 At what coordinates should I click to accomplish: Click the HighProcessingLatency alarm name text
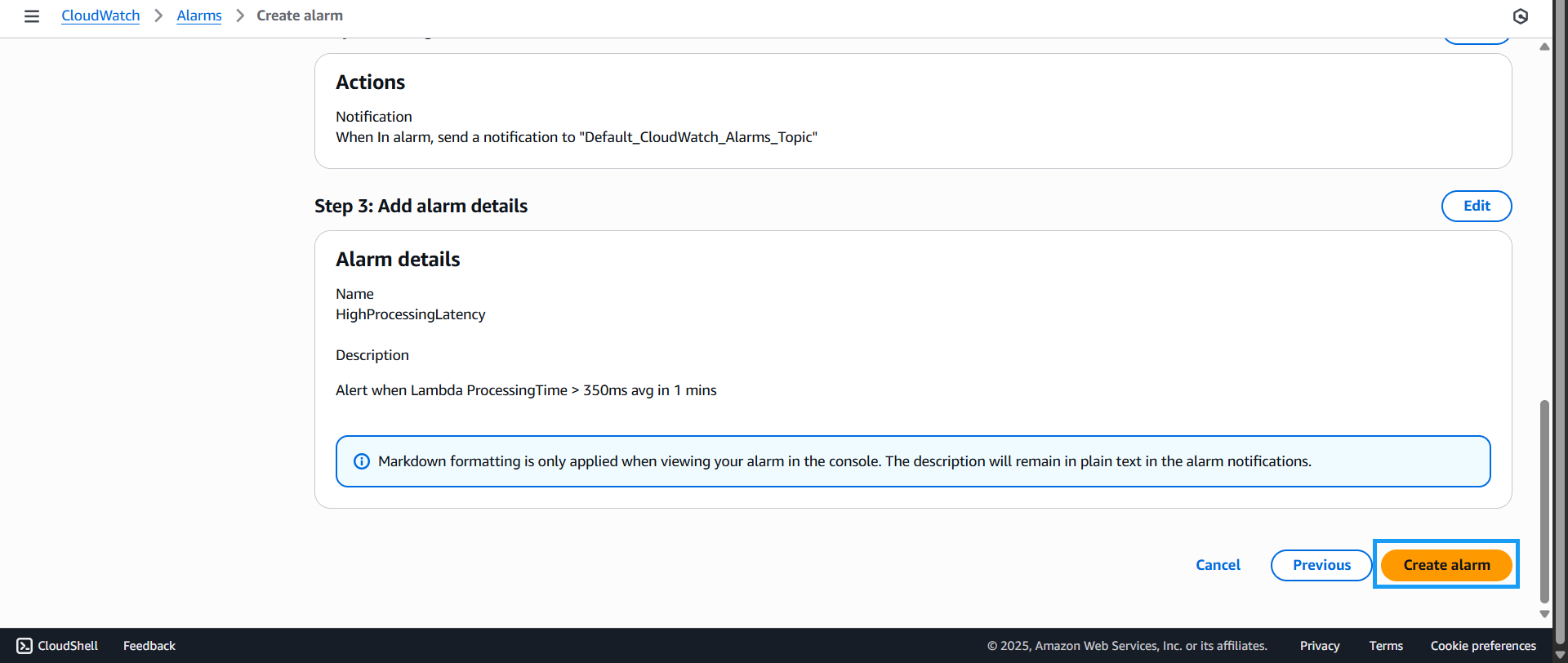(x=410, y=314)
